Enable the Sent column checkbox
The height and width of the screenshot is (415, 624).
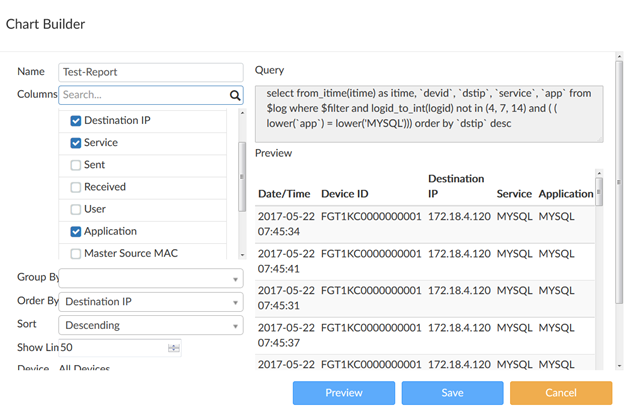pos(76,165)
